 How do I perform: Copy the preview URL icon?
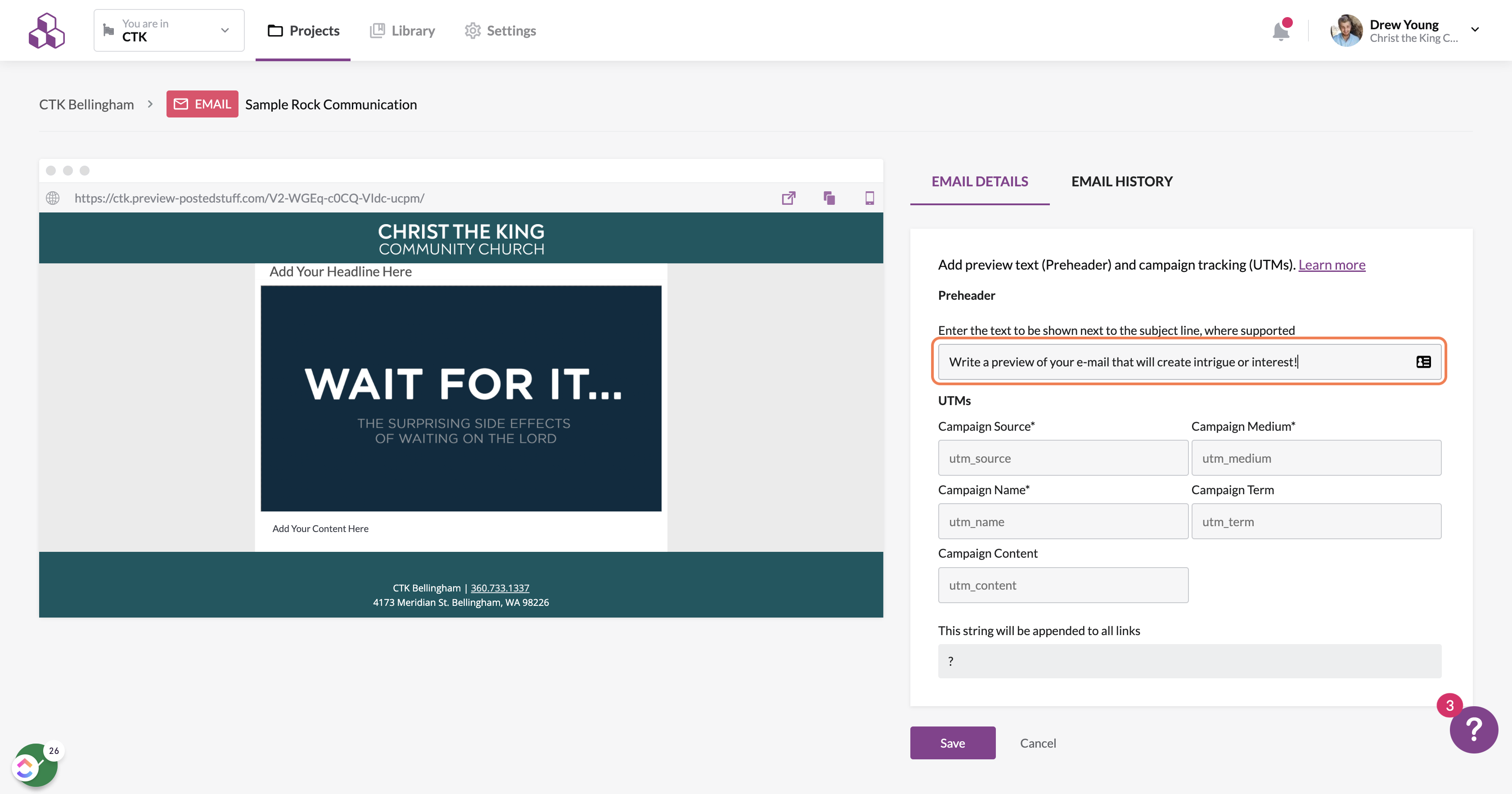829,198
